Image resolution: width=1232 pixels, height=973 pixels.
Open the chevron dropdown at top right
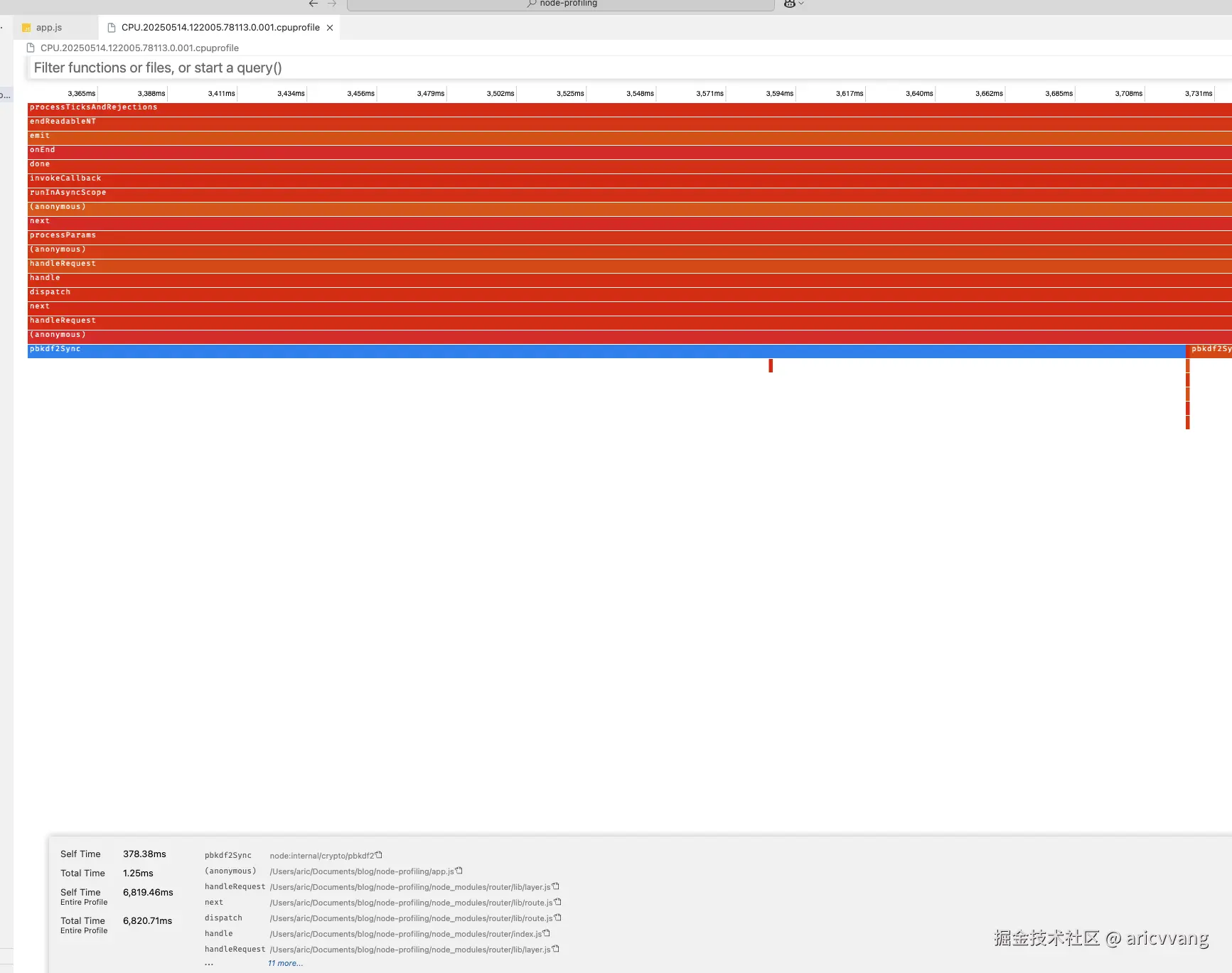[x=803, y=4]
